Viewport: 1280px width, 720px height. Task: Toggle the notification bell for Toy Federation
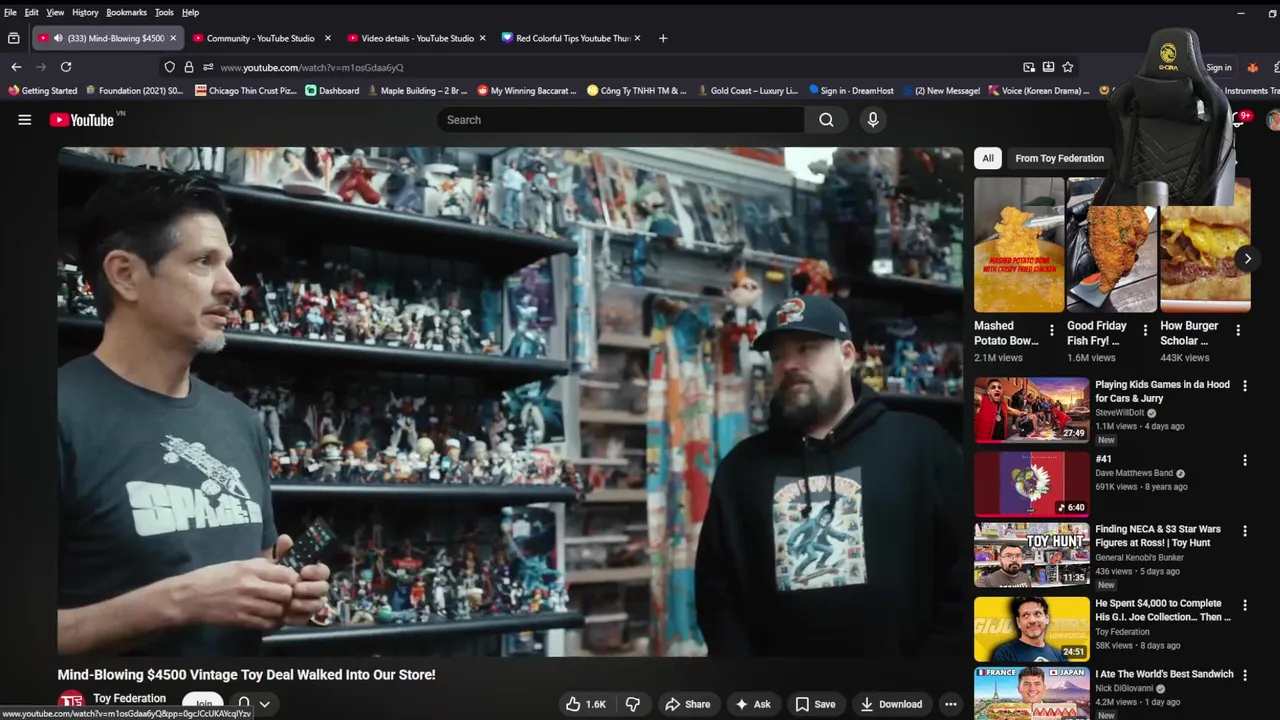pyautogui.click(x=244, y=704)
